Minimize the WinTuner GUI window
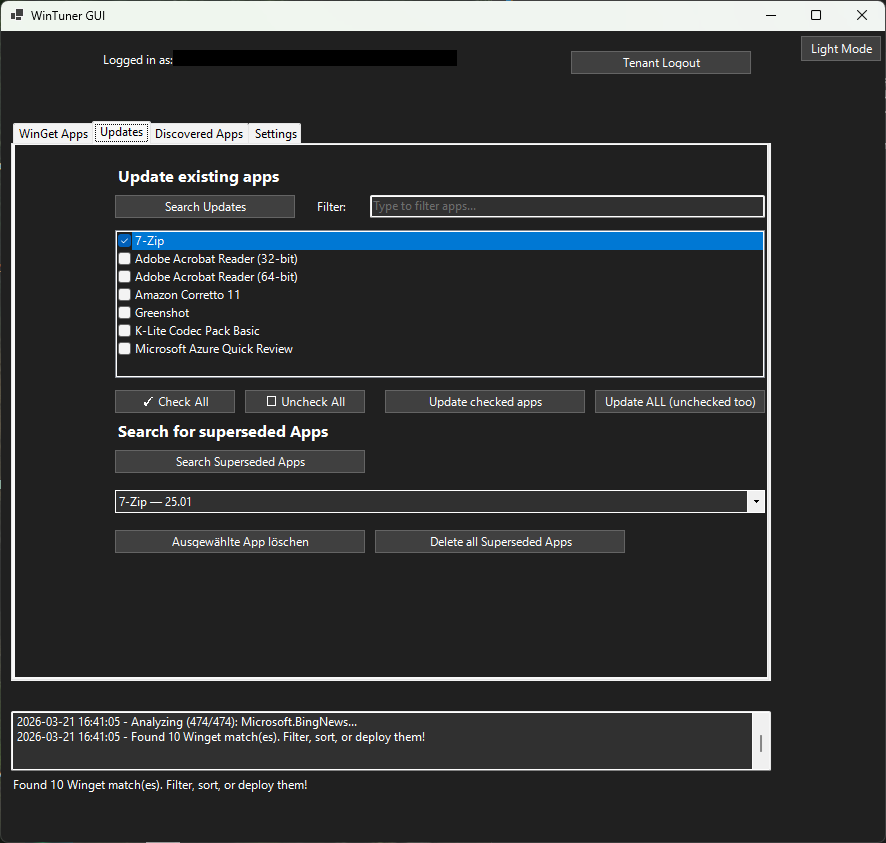Screen dimensions: 886x843 pos(771,15)
